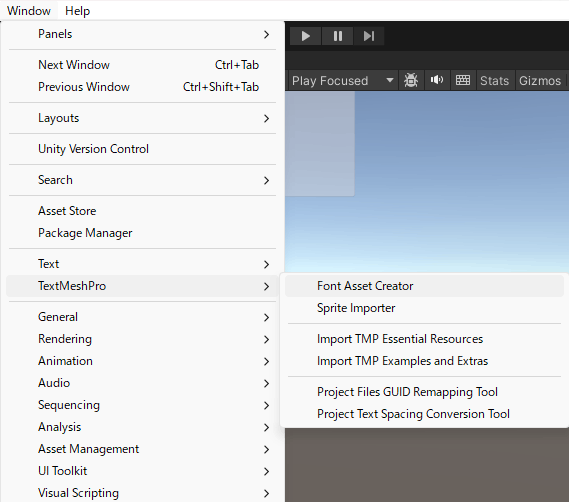569x502 pixels.
Task: Start Play mode with the play button
Action: 306,36
